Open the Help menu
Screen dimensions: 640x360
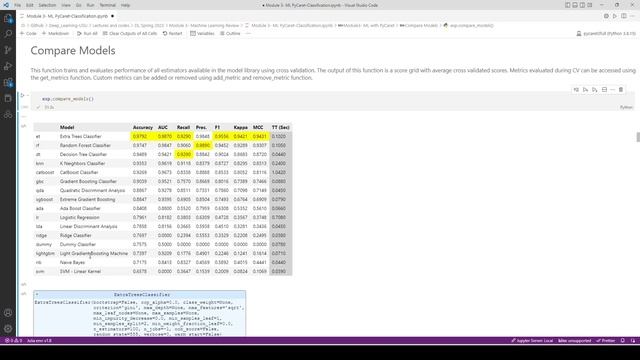(x=125, y=5)
